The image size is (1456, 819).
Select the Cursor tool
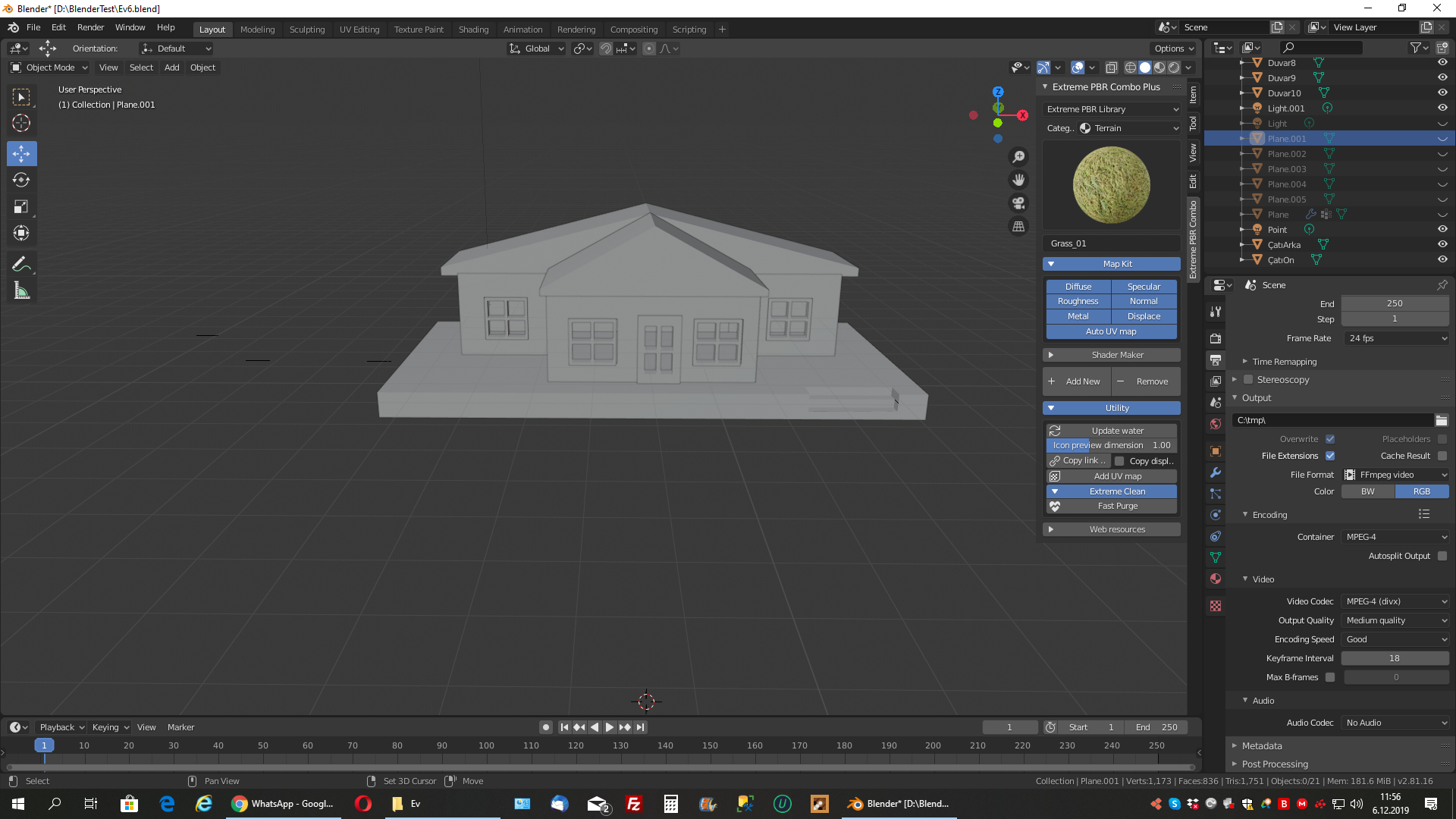click(x=21, y=123)
